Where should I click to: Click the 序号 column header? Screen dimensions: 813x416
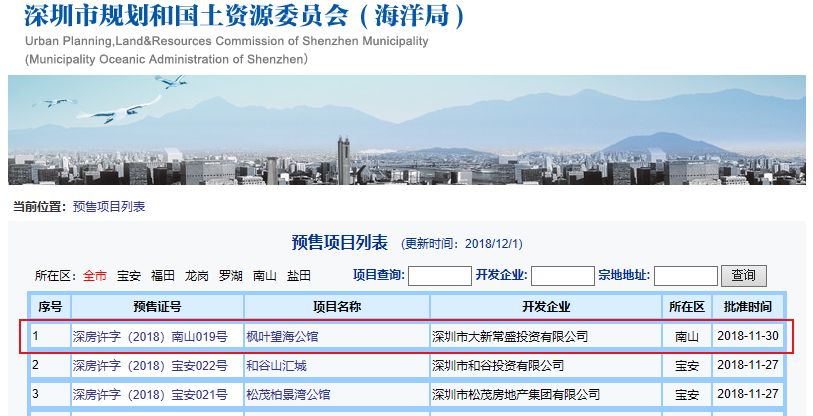[50, 307]
